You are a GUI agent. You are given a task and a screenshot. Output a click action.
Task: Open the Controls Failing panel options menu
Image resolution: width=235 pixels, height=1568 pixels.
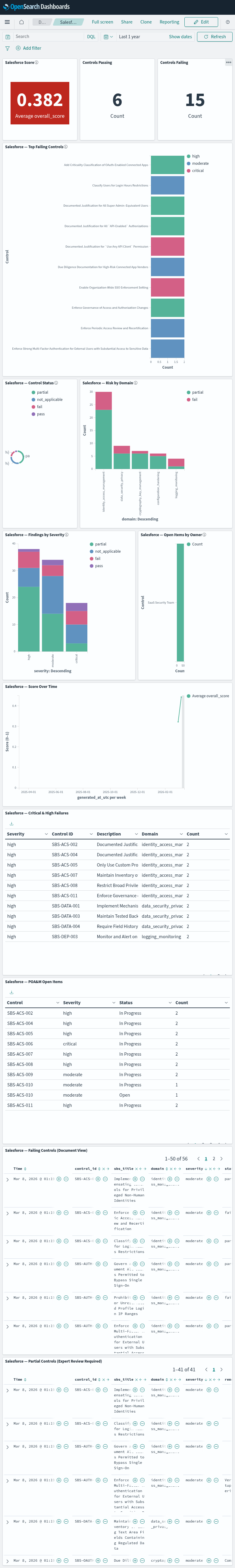click(x=229, y=63)
